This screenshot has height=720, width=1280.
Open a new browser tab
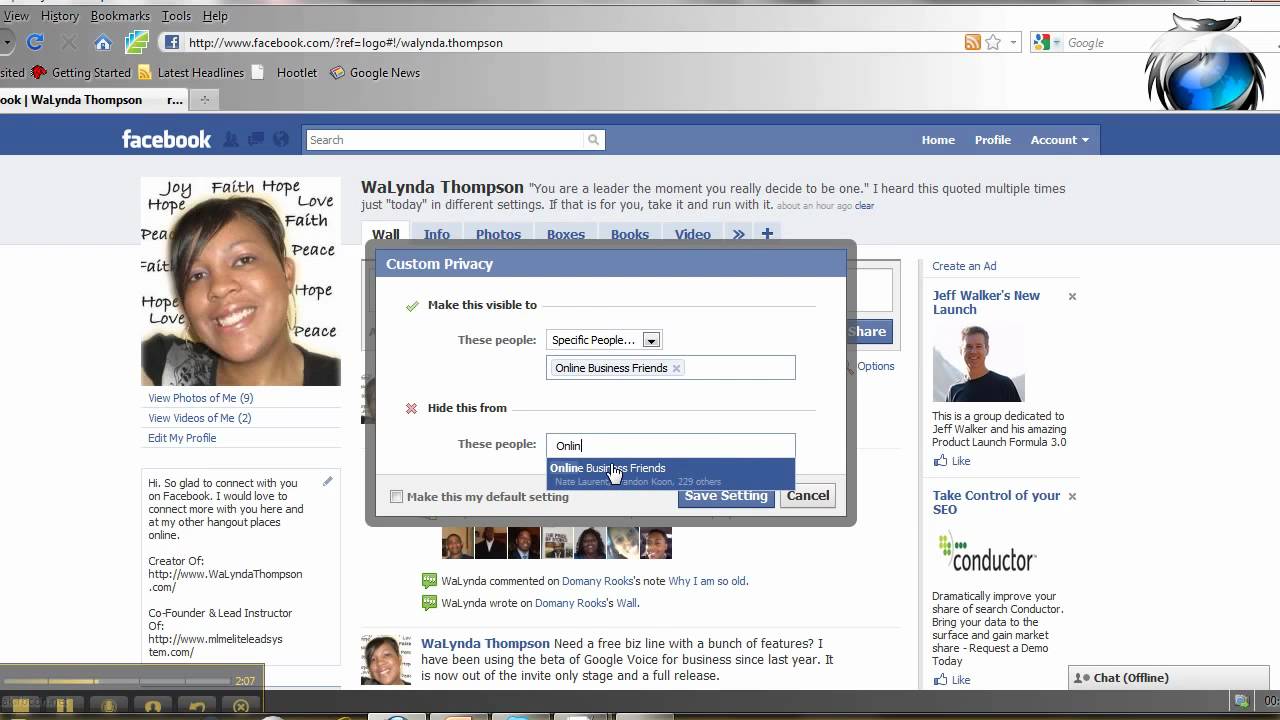[205, 99]
